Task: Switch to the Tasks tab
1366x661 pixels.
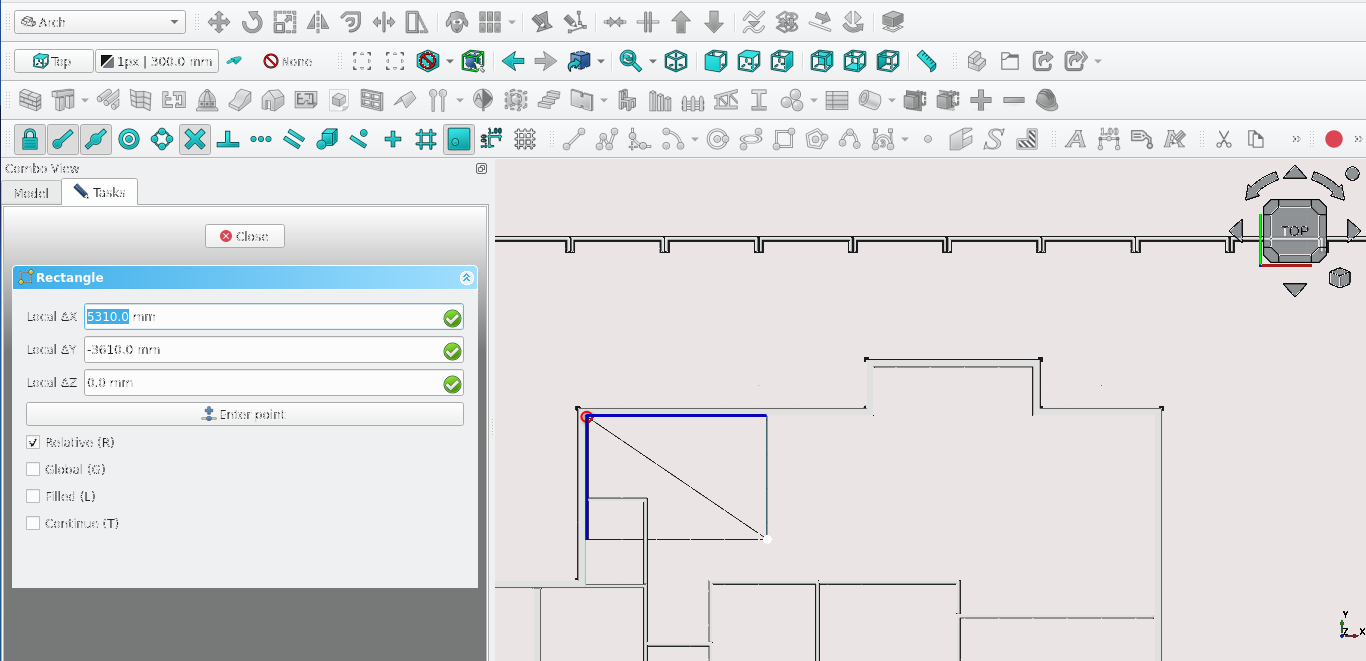Action: click(99, 192)
